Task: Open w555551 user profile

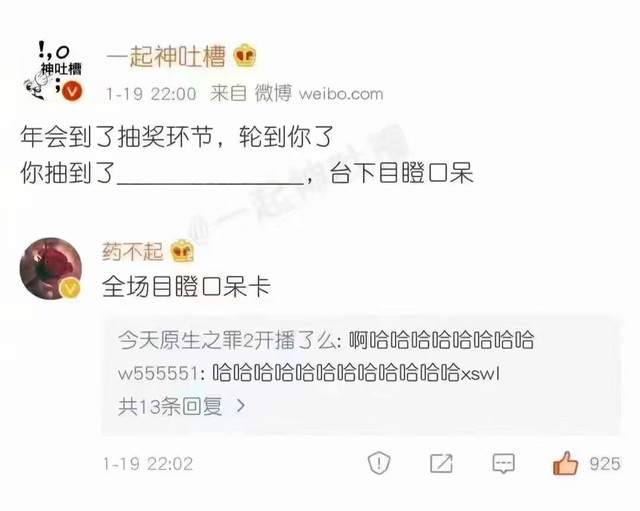Action: click(x=159, y=373)
